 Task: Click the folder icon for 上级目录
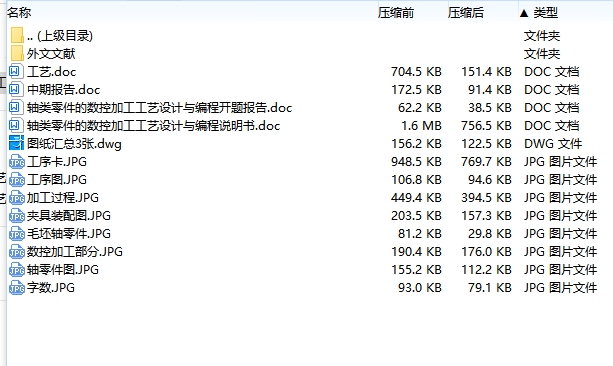coord(17,35)
